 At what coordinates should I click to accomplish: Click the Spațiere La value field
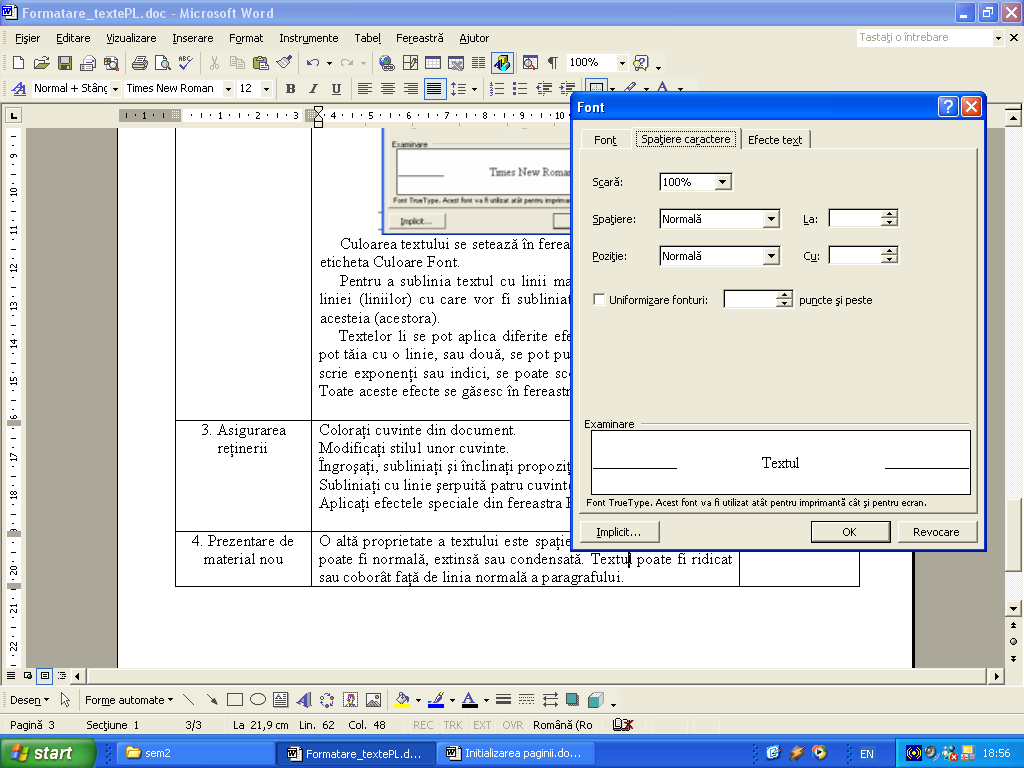click(x=856, y=218)
